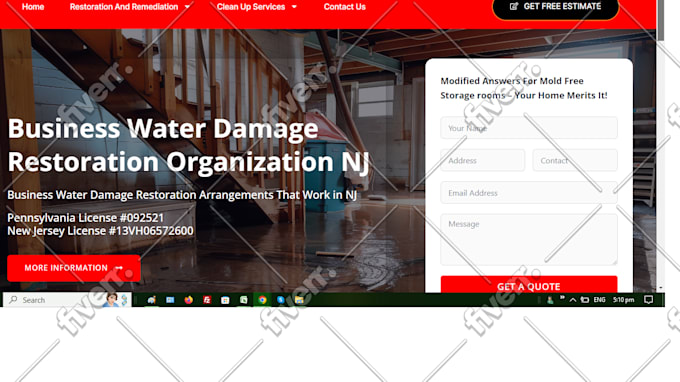This screenshot has width=680, height=382.
Task: Focus the Address input field
Action: point(483,160)
